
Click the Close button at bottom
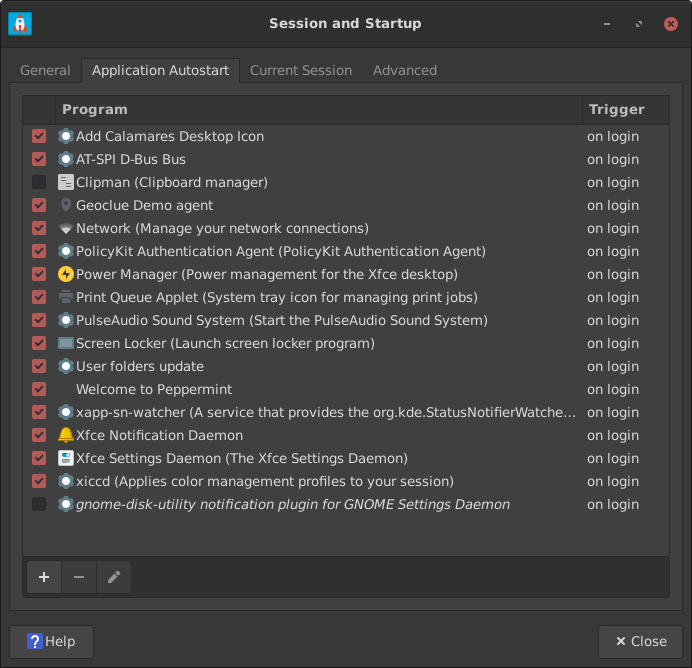click(640, 642)
